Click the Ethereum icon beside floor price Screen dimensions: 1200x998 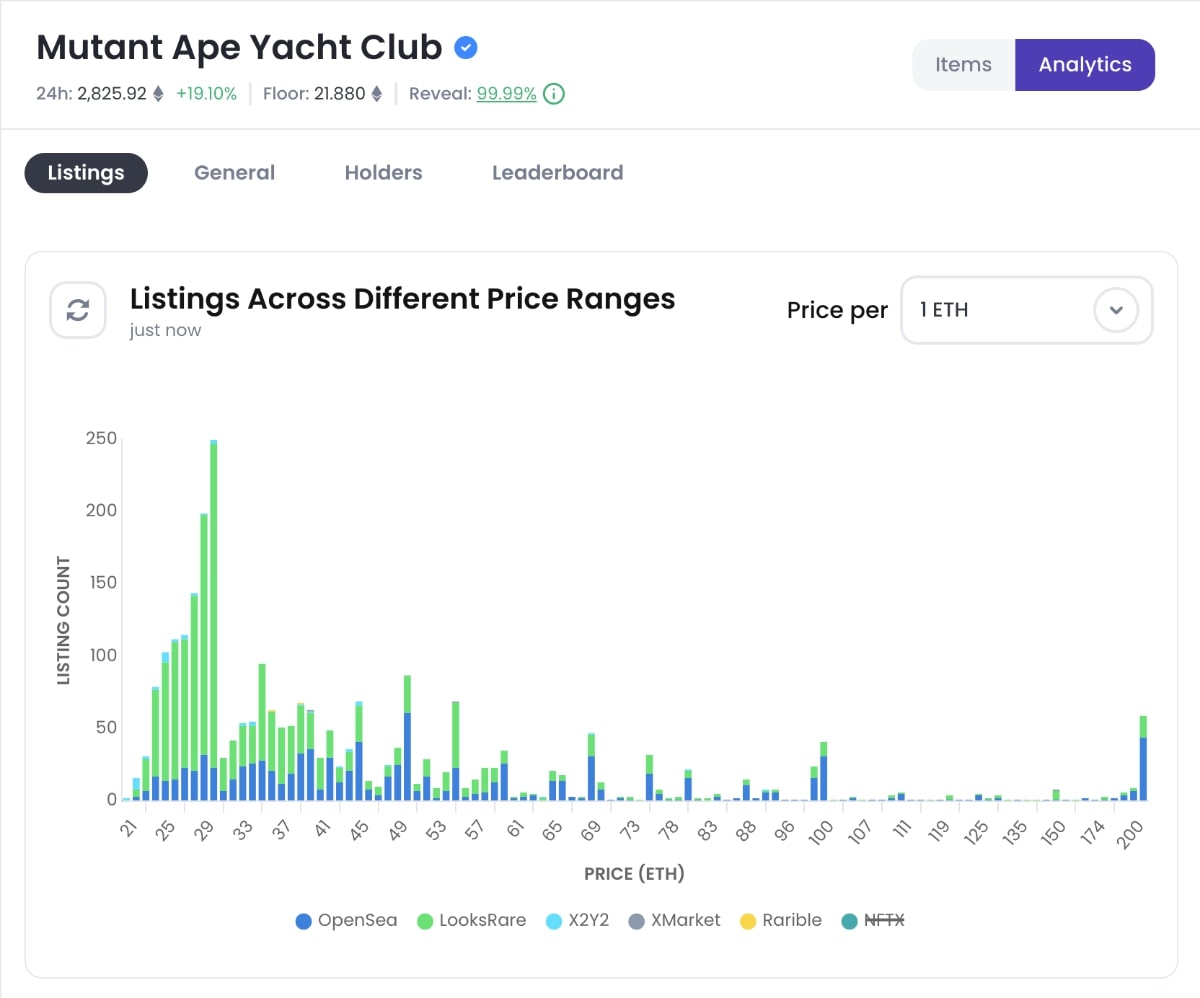[x=377, y=94]
